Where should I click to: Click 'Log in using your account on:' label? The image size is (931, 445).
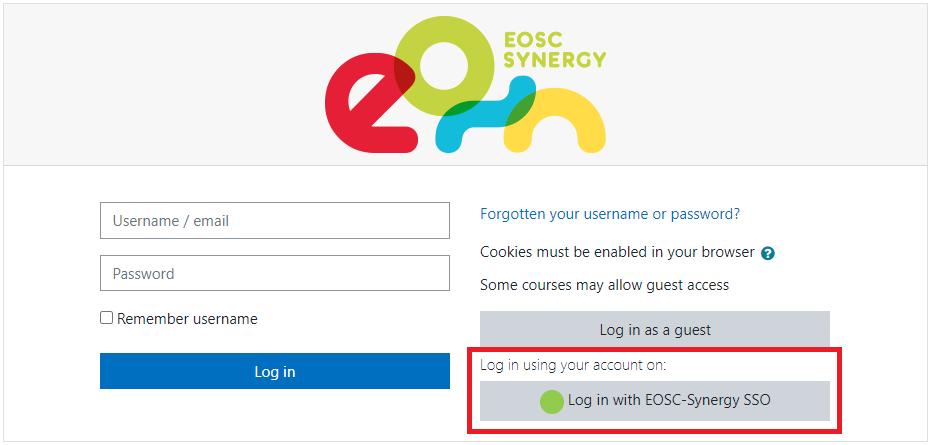coord(573,365)
